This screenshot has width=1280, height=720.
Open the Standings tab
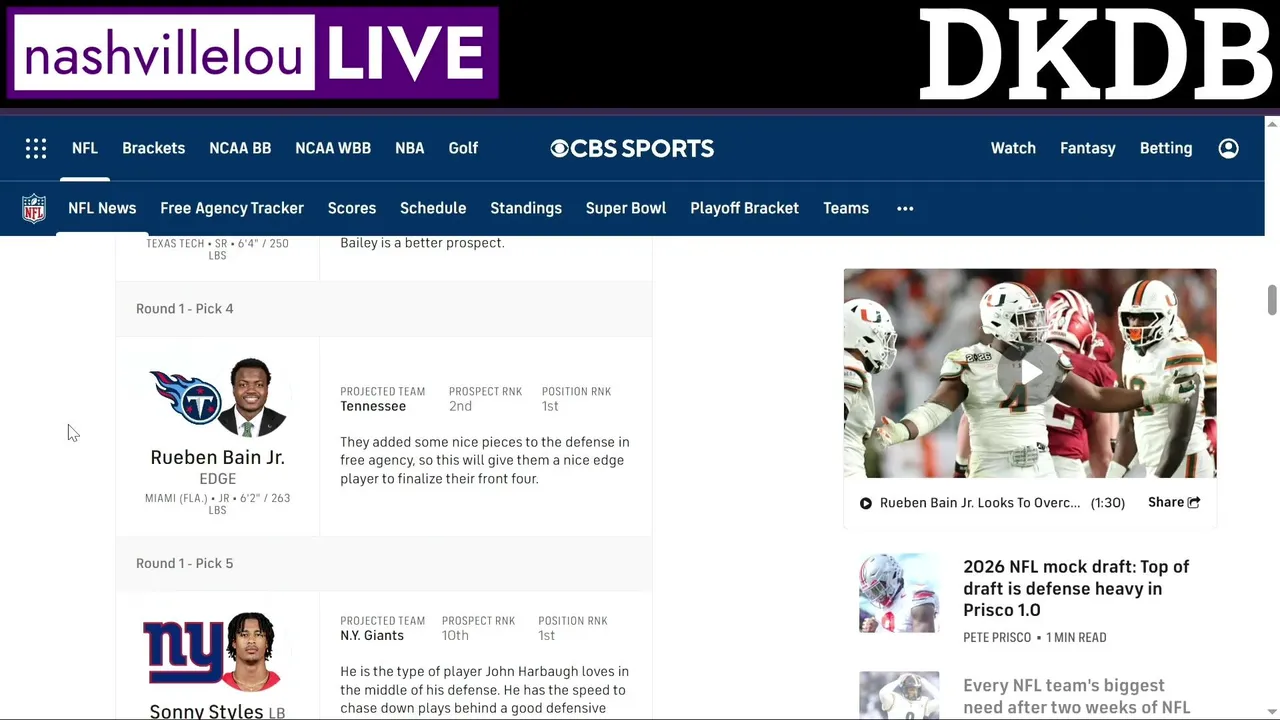click(526, 208)
